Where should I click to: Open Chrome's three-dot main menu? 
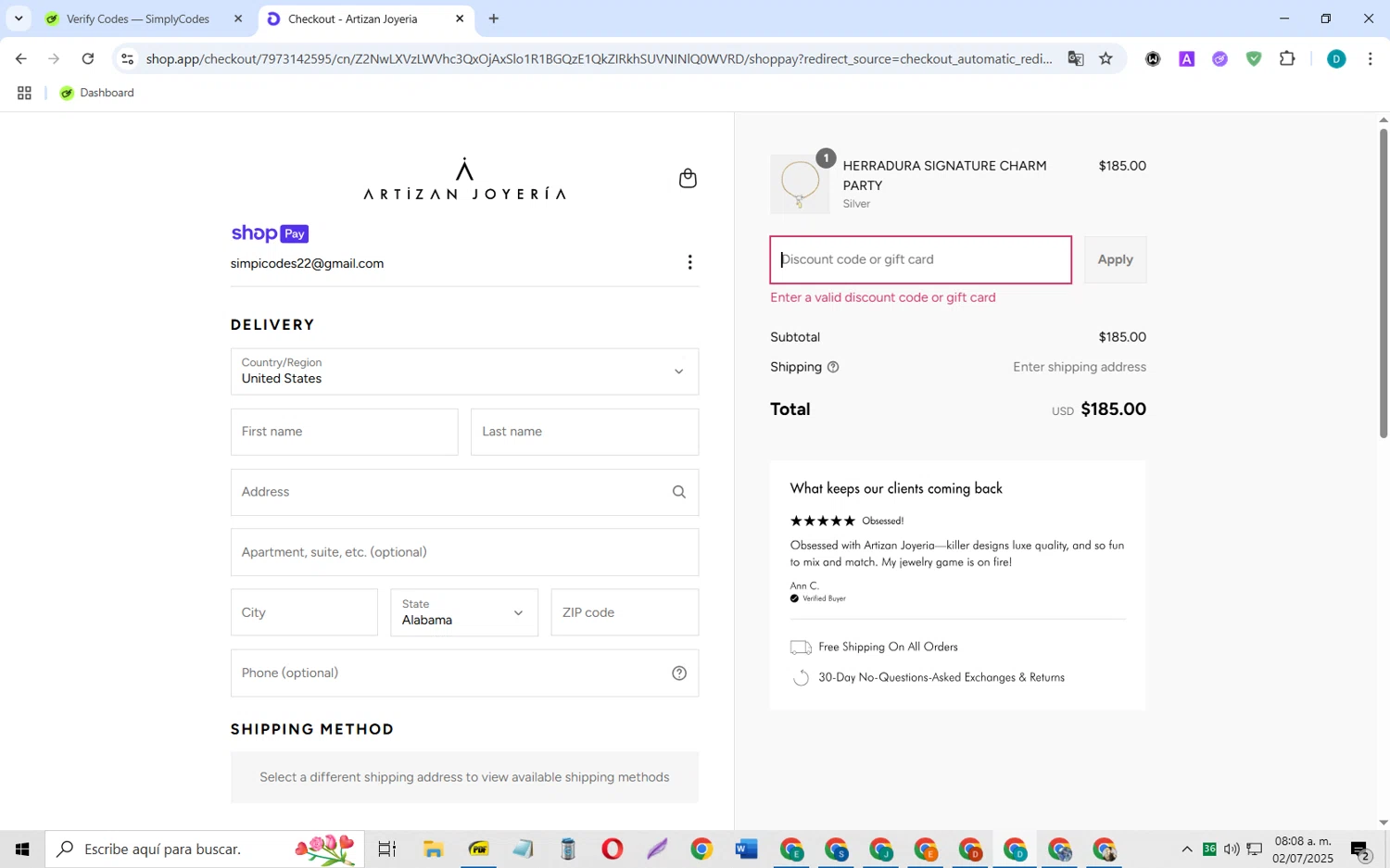click(1370, 59)
